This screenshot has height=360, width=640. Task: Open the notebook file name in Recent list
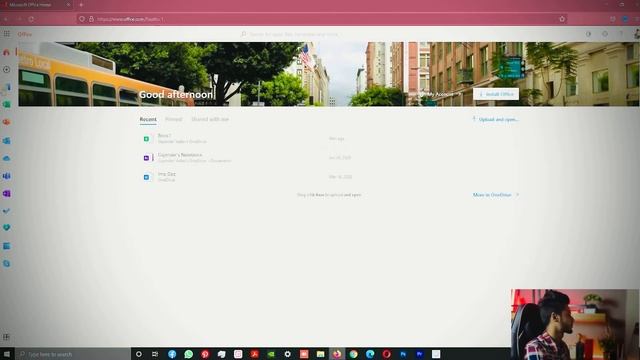[x=180, y=155]
